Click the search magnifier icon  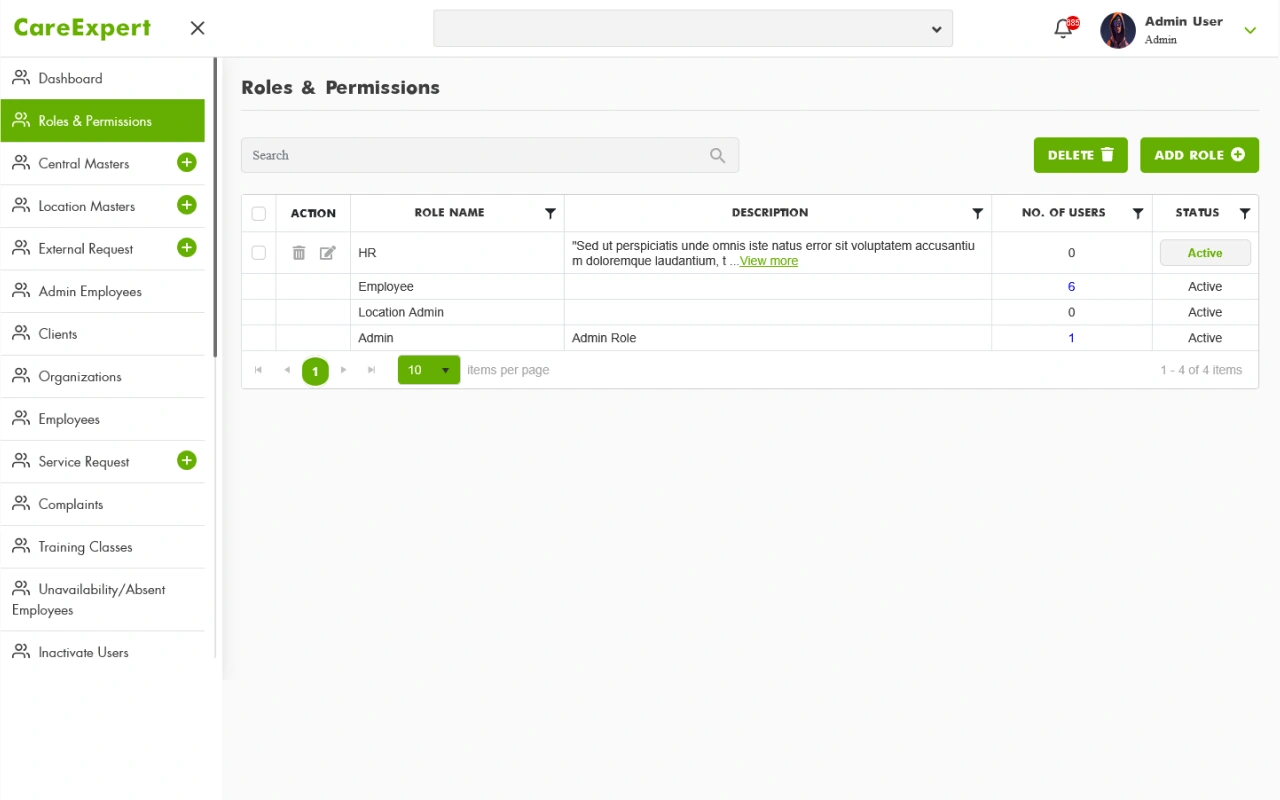pyautogui.click(x=717, y=155)
